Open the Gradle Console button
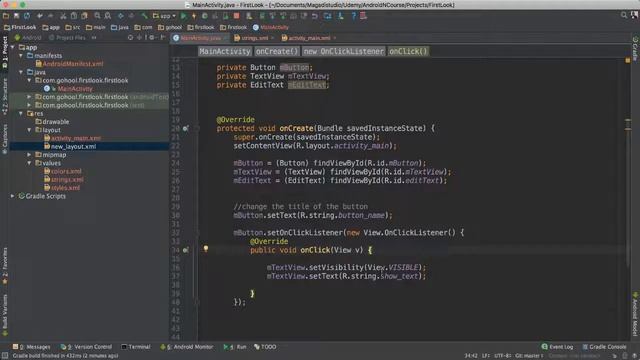The image size is (640, 360). pyautogui.click(x=604, y=347)
